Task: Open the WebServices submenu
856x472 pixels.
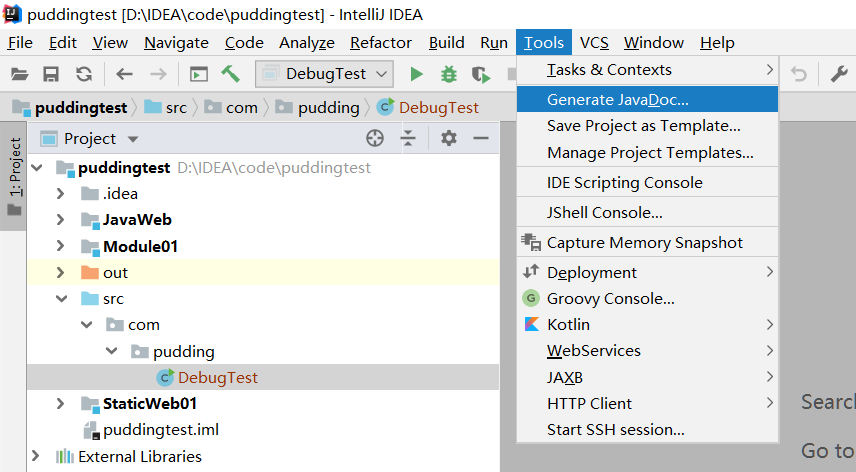Action: point(647,351)
